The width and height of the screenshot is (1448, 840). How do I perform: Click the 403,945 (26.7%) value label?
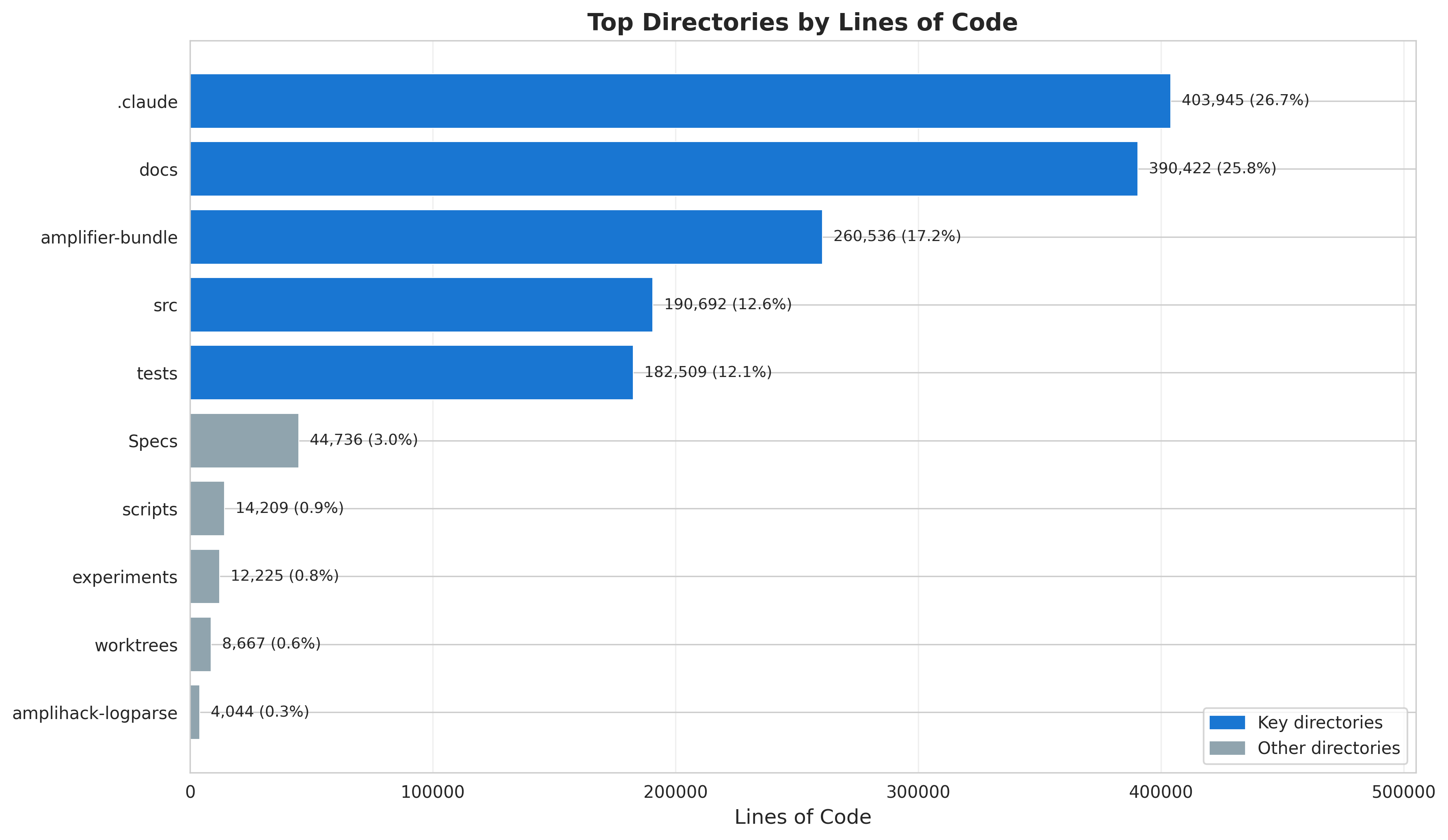click(1245, 101)
